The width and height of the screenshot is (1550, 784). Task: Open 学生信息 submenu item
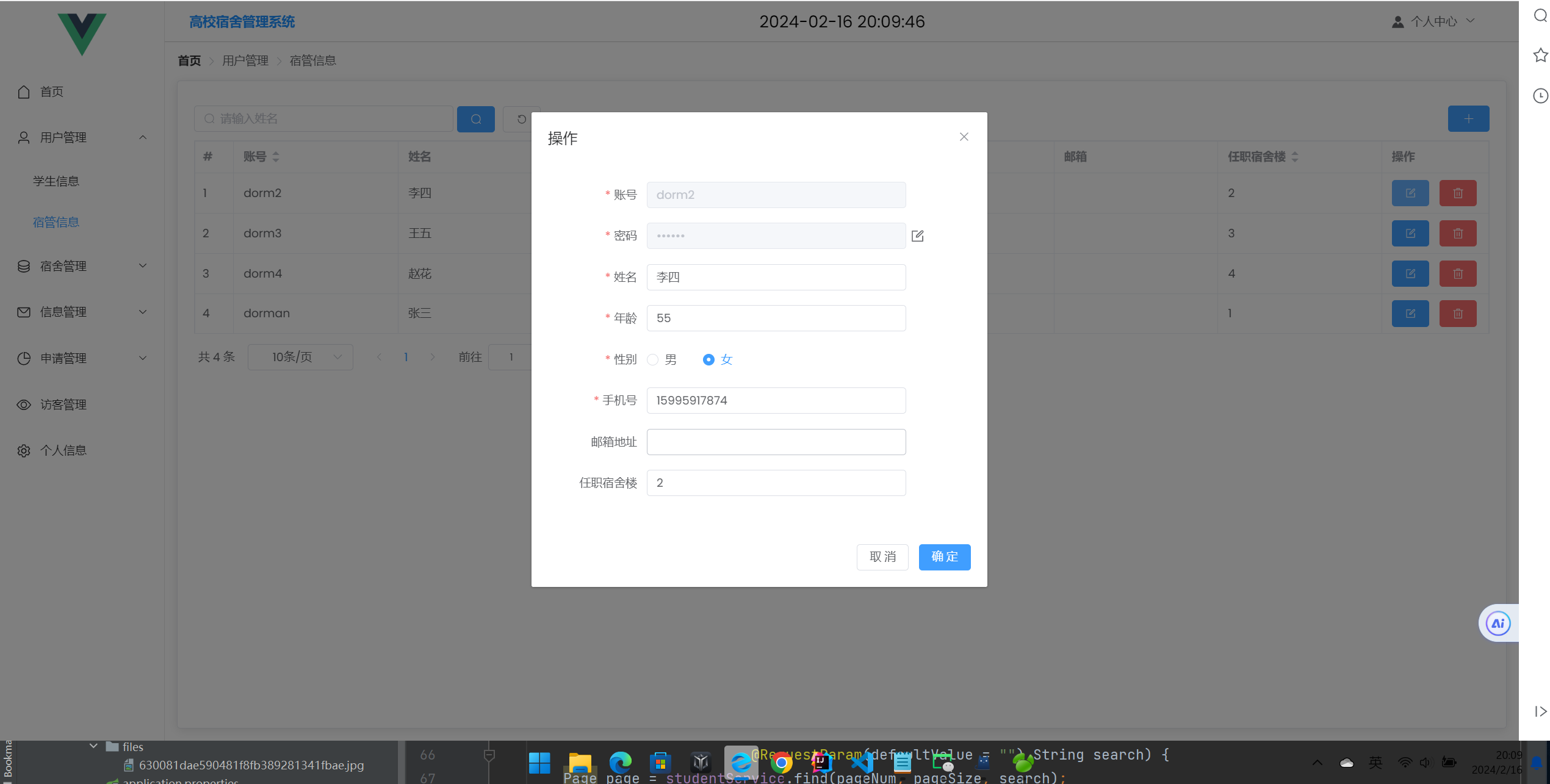click(x=56, y=181)
